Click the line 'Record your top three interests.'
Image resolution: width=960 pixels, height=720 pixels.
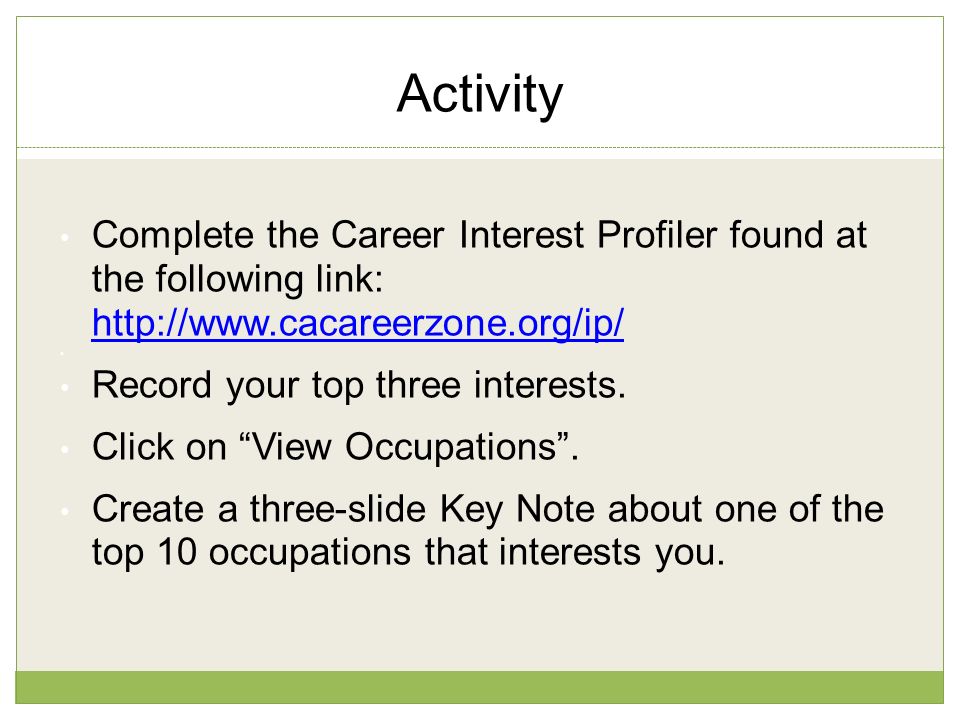click(359, 386)
